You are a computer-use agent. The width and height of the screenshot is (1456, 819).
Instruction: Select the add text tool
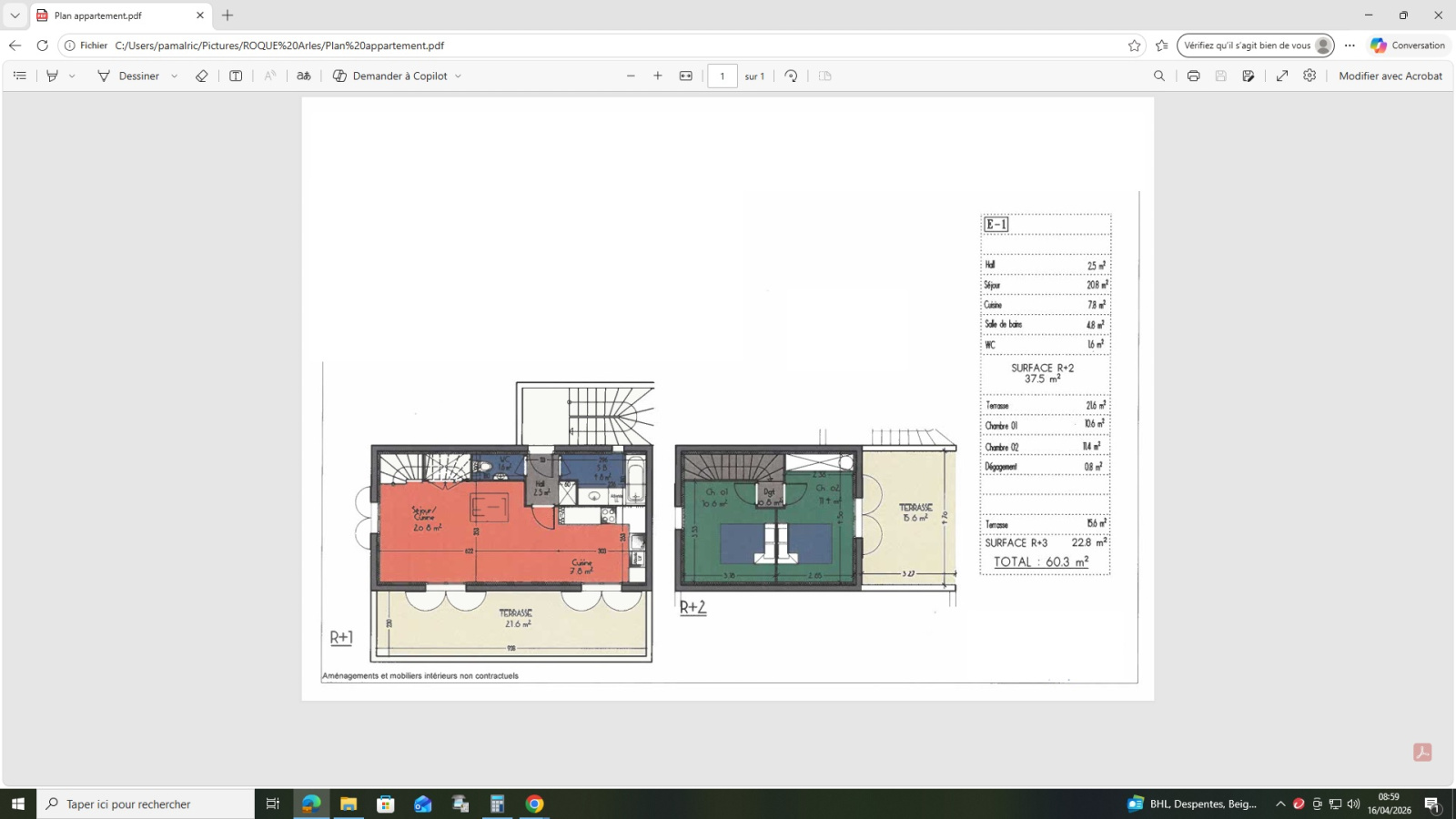pos(235,76)
